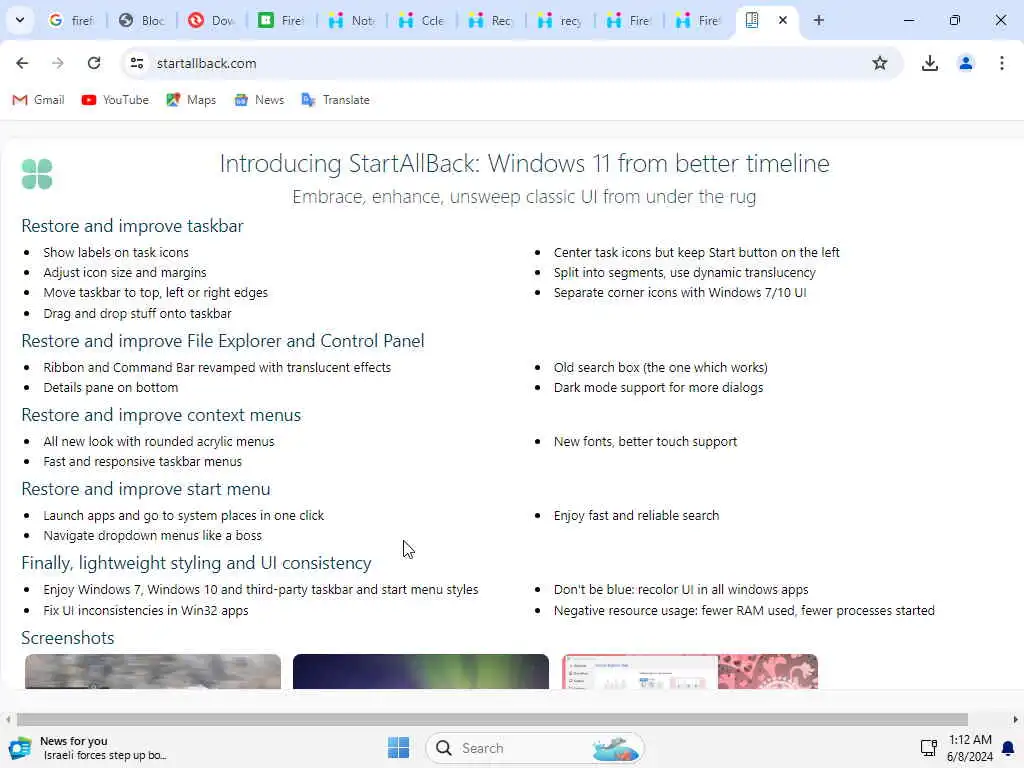1024x768 pixels.
Task: Click the horizontal scrollbar thumb
Action: click(492, 719)
